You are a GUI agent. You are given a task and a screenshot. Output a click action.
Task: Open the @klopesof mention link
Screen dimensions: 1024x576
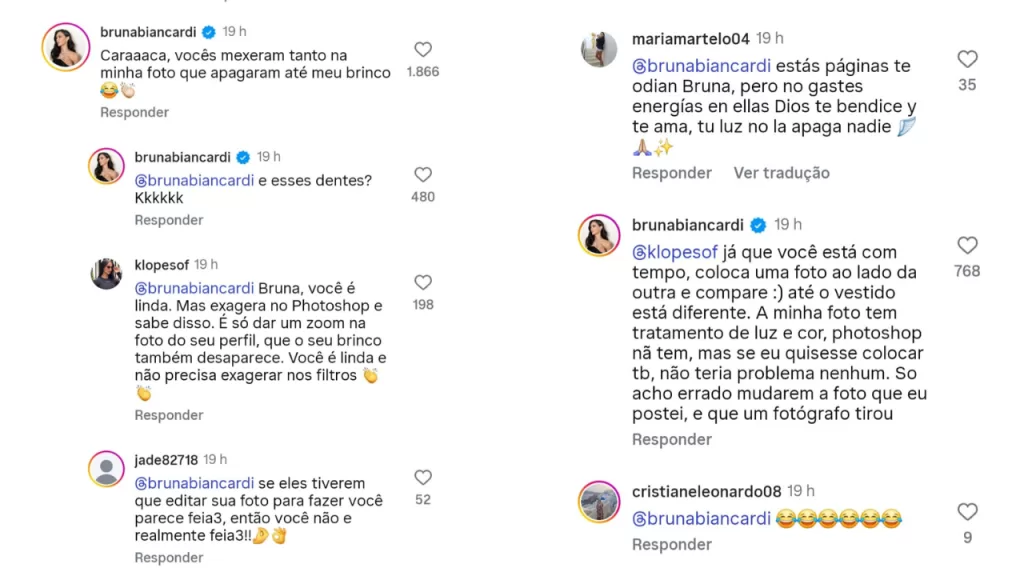(x=674, y=252)
